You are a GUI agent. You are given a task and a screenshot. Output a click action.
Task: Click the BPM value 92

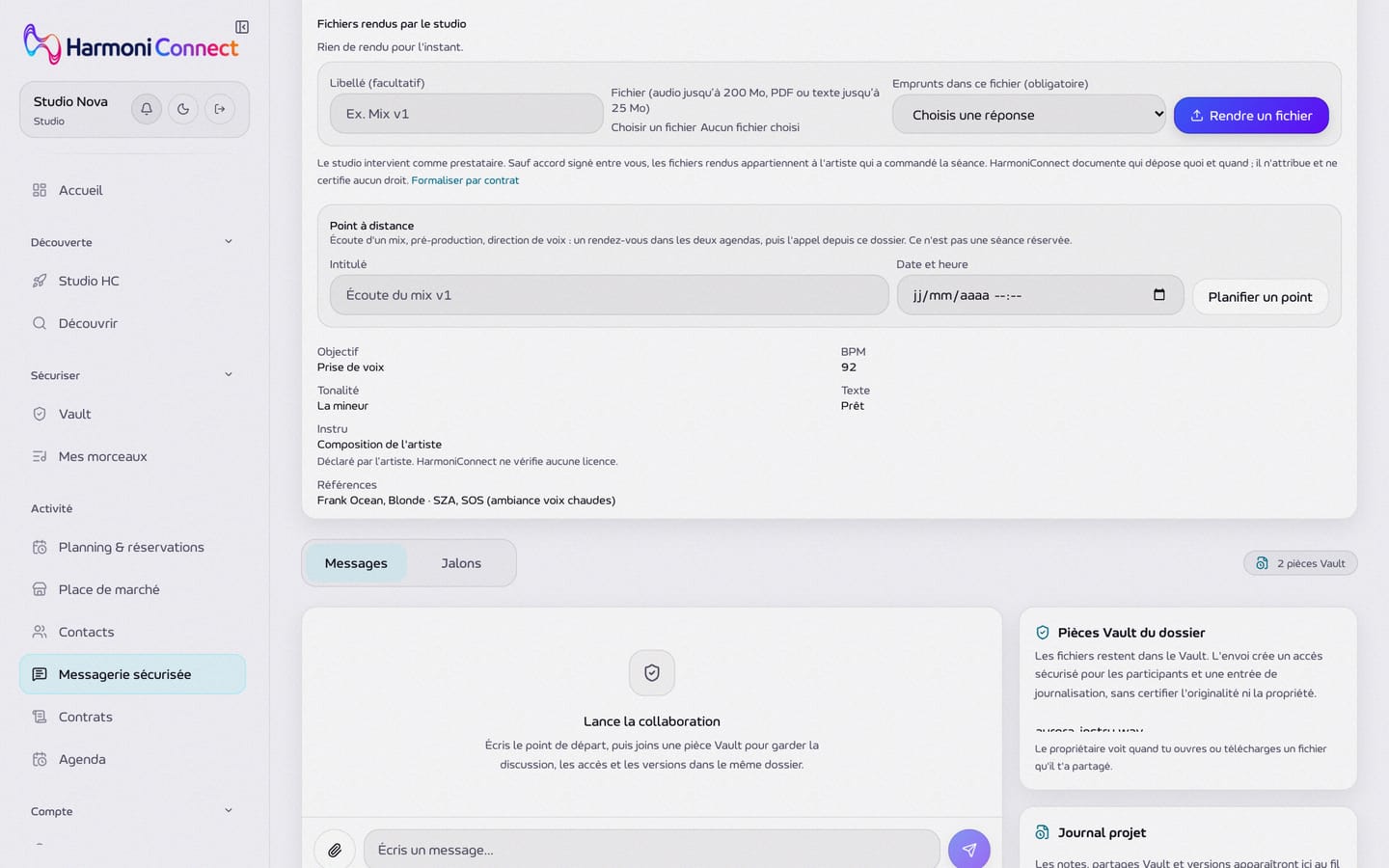coord(849,367)
